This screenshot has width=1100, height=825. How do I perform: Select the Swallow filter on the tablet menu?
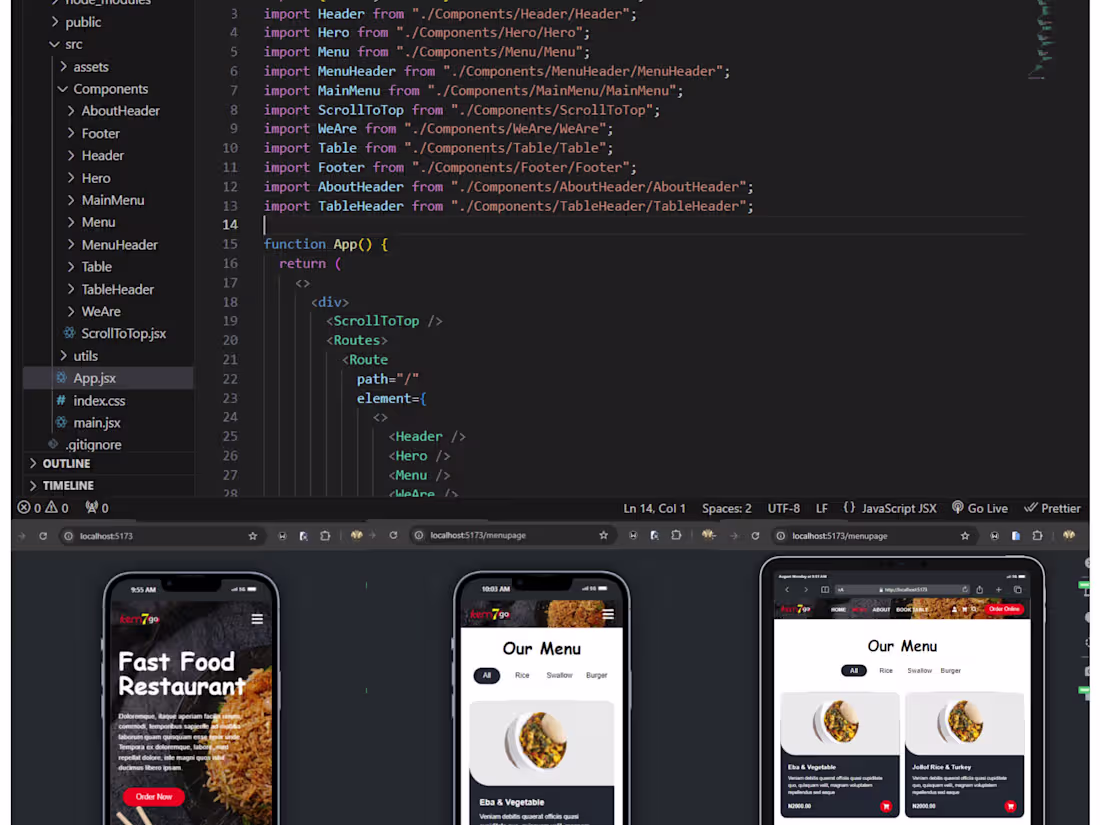pos(920,671)
